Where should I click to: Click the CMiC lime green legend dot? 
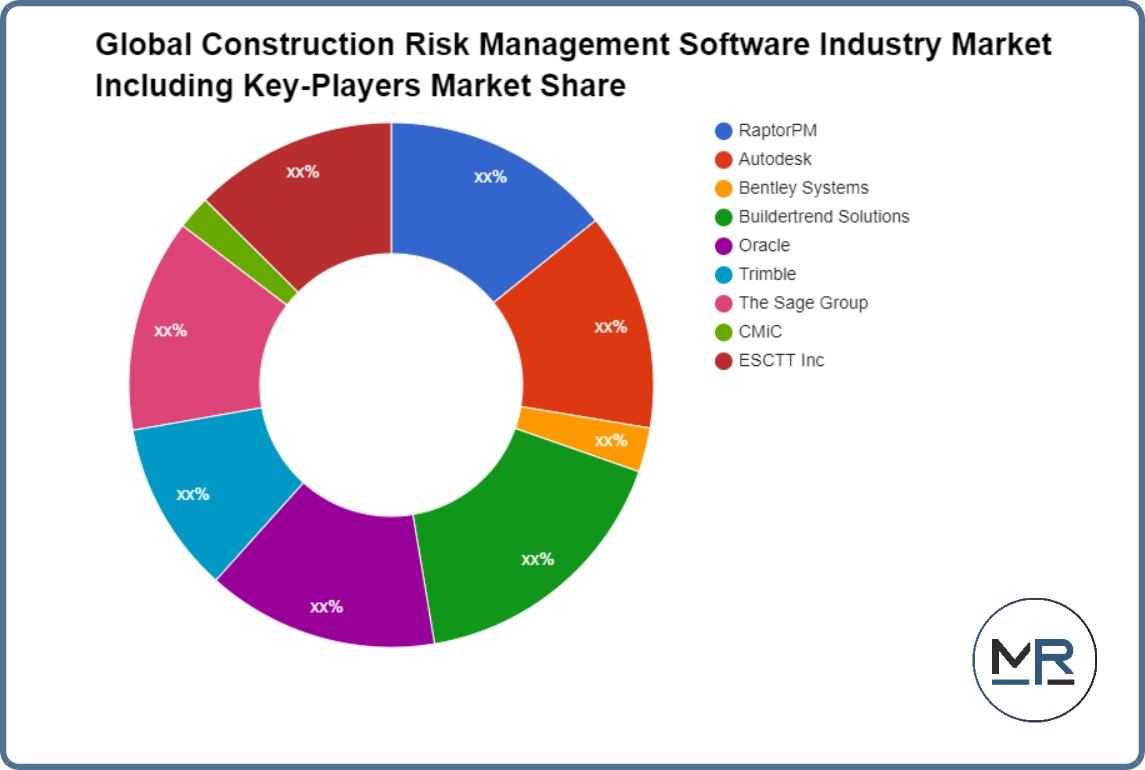click(x=723, y=332)
